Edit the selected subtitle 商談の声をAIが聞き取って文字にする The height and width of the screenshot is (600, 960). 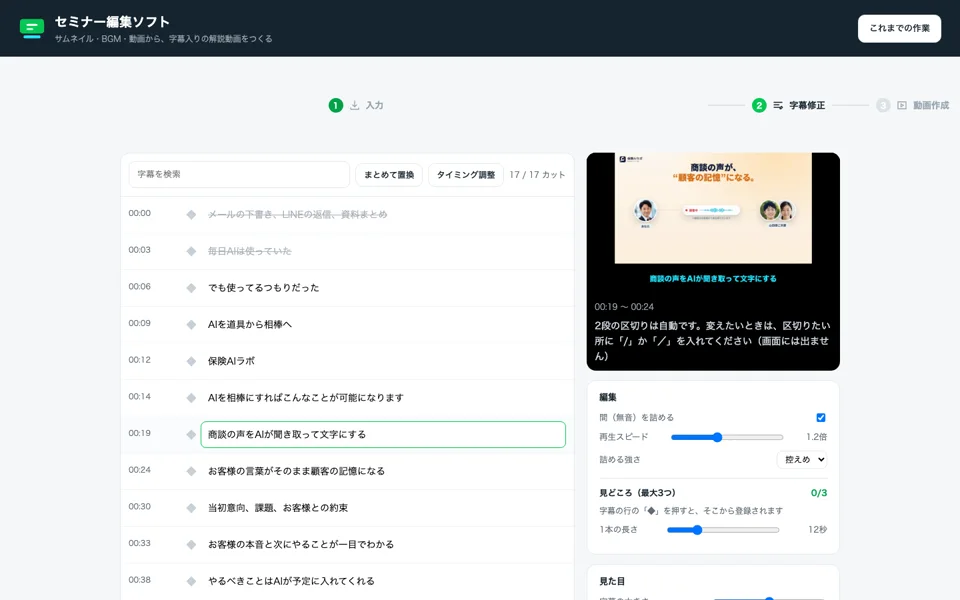pyautogui.click(x=383, y=435)
